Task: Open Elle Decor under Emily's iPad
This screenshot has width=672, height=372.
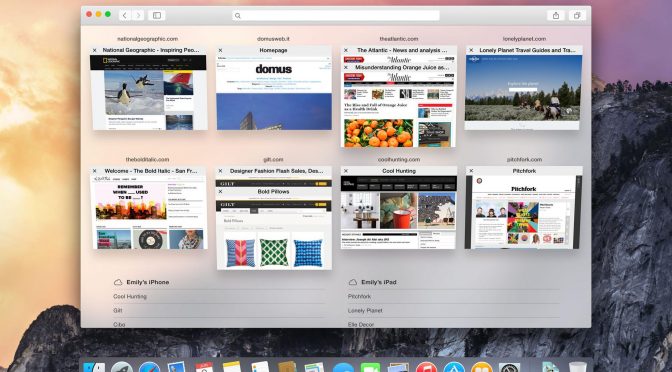Action: [x=360, y=324]
